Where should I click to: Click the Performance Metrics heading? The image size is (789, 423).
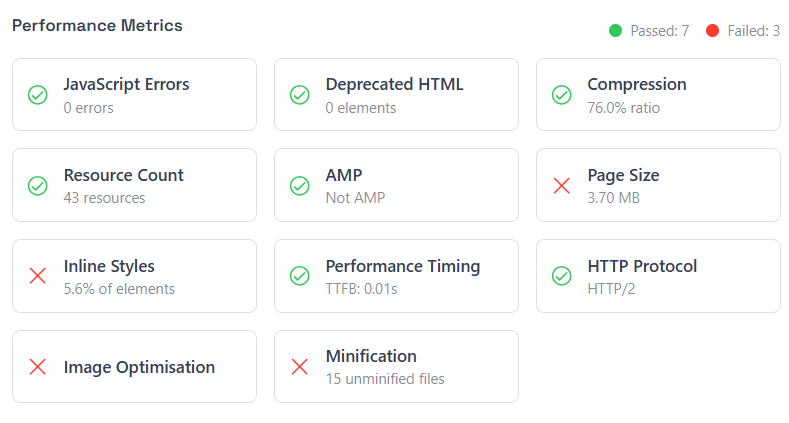(x=97, y=26)
